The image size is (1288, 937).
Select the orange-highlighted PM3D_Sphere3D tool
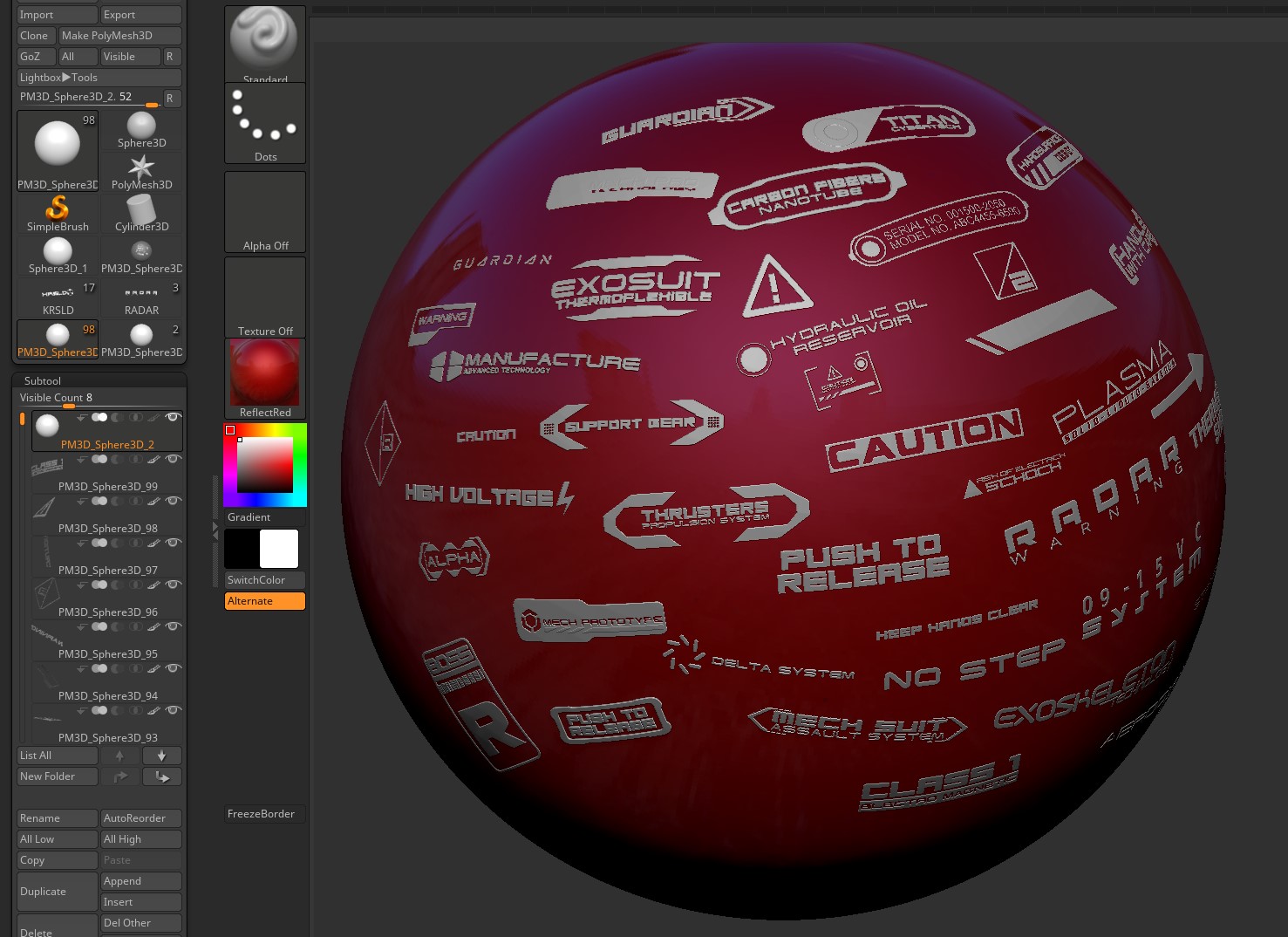coord(58,339)
